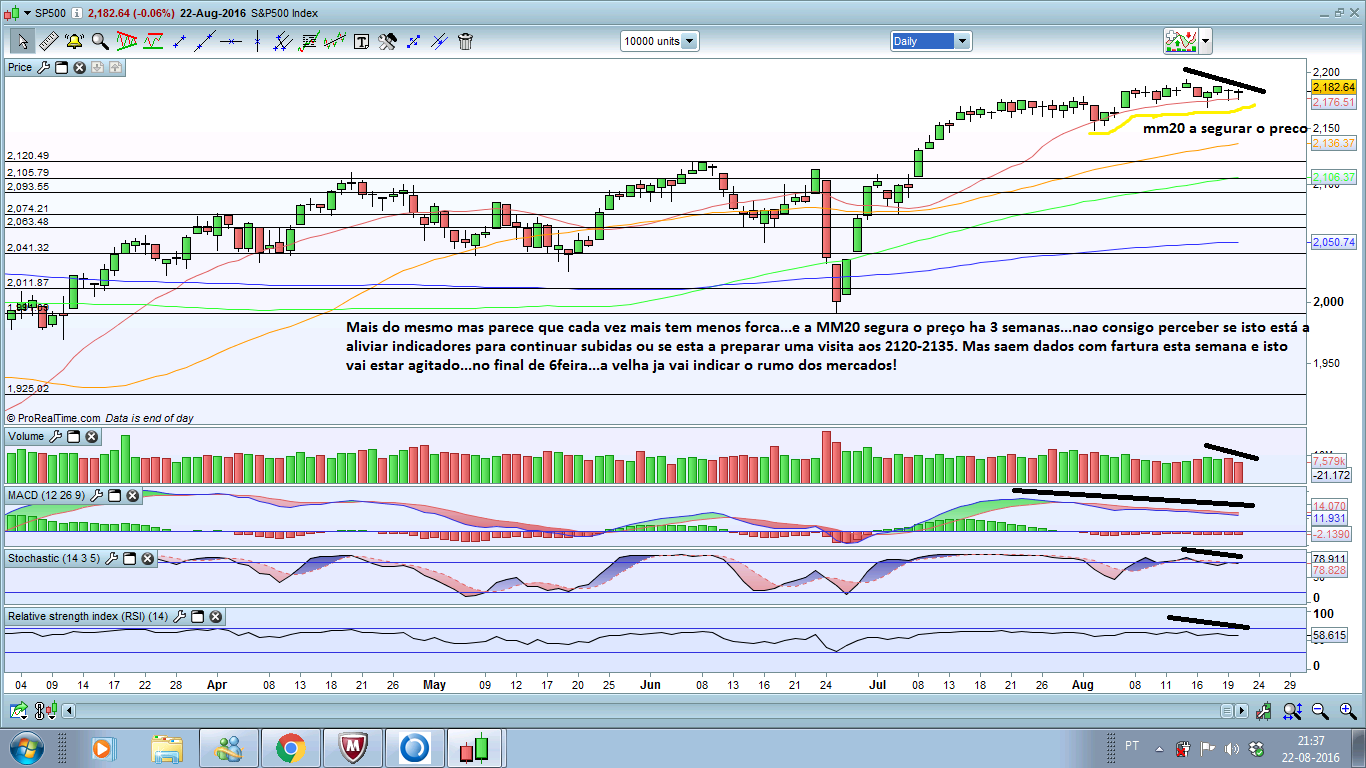Select the blue dashed segment tool
This screenshot has width=1366, height=768.
click(413, 41)
